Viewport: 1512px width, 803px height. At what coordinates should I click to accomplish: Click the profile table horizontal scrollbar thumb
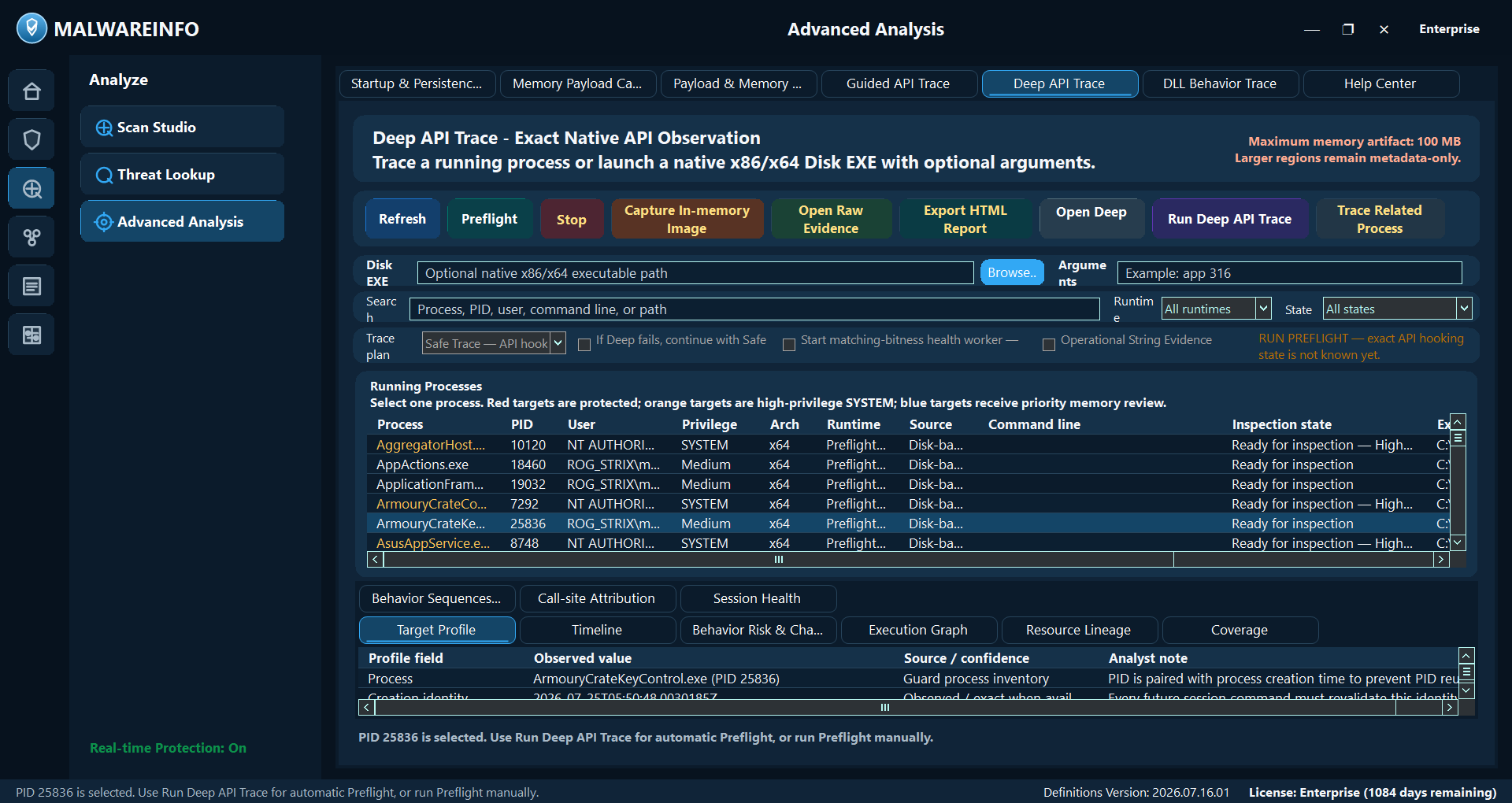tap(885, 708)
